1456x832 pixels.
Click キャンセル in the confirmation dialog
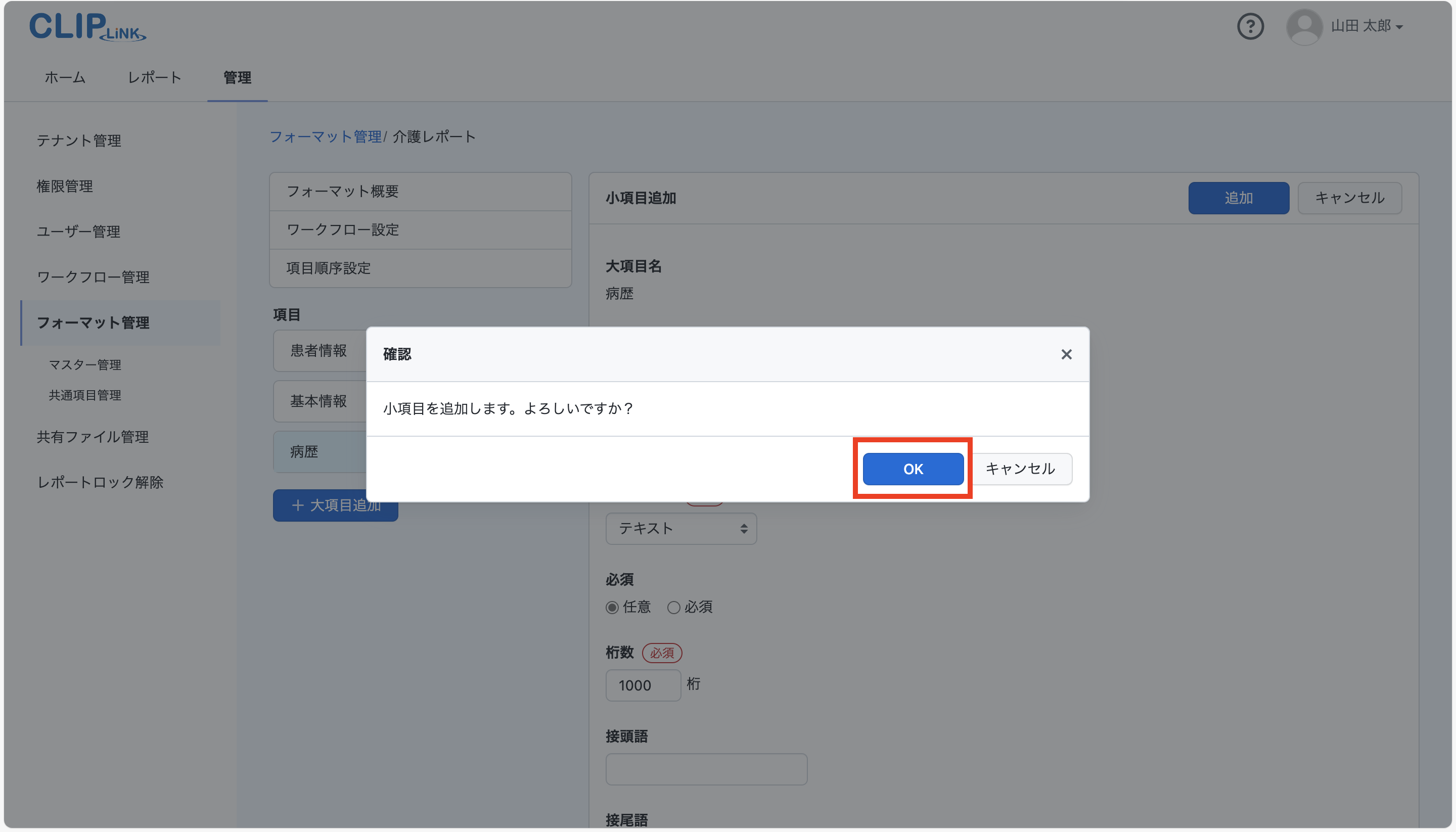point(1020,469)
